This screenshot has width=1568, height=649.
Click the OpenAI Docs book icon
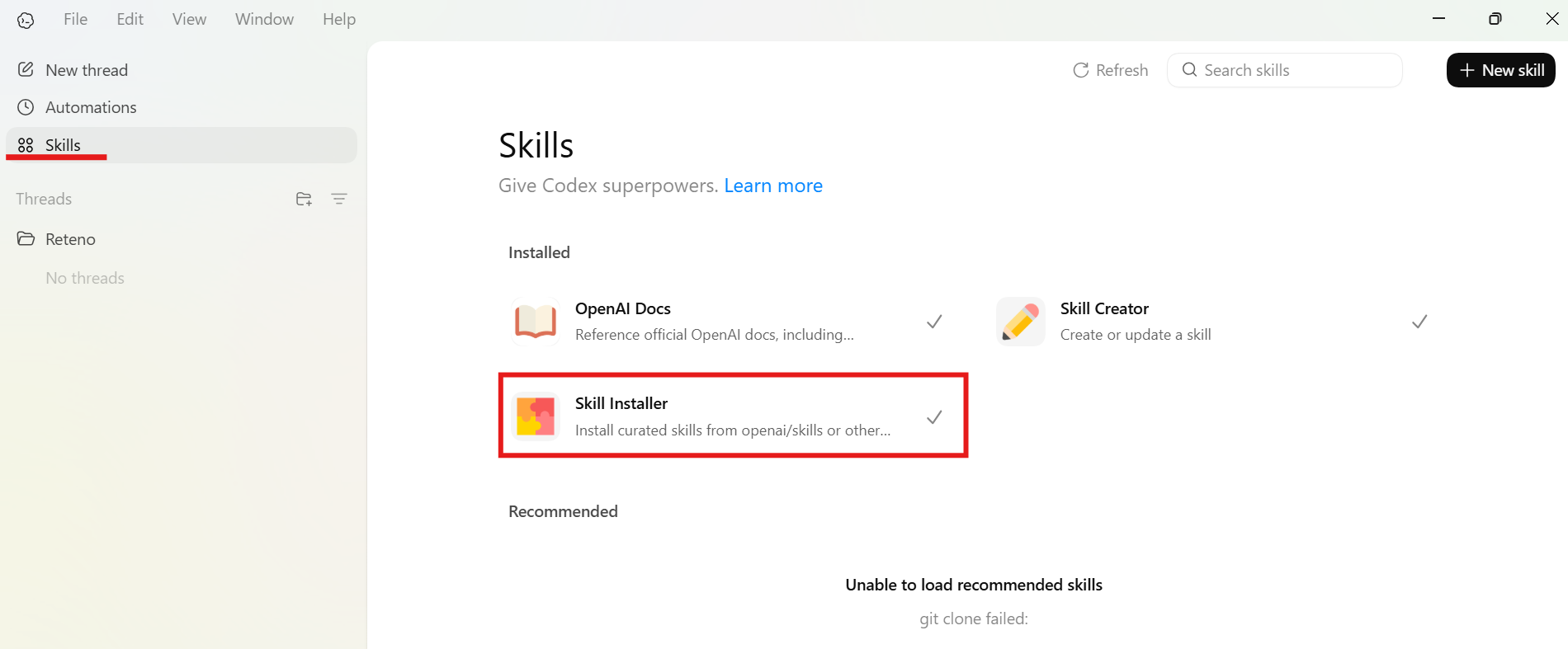point(535,321)
